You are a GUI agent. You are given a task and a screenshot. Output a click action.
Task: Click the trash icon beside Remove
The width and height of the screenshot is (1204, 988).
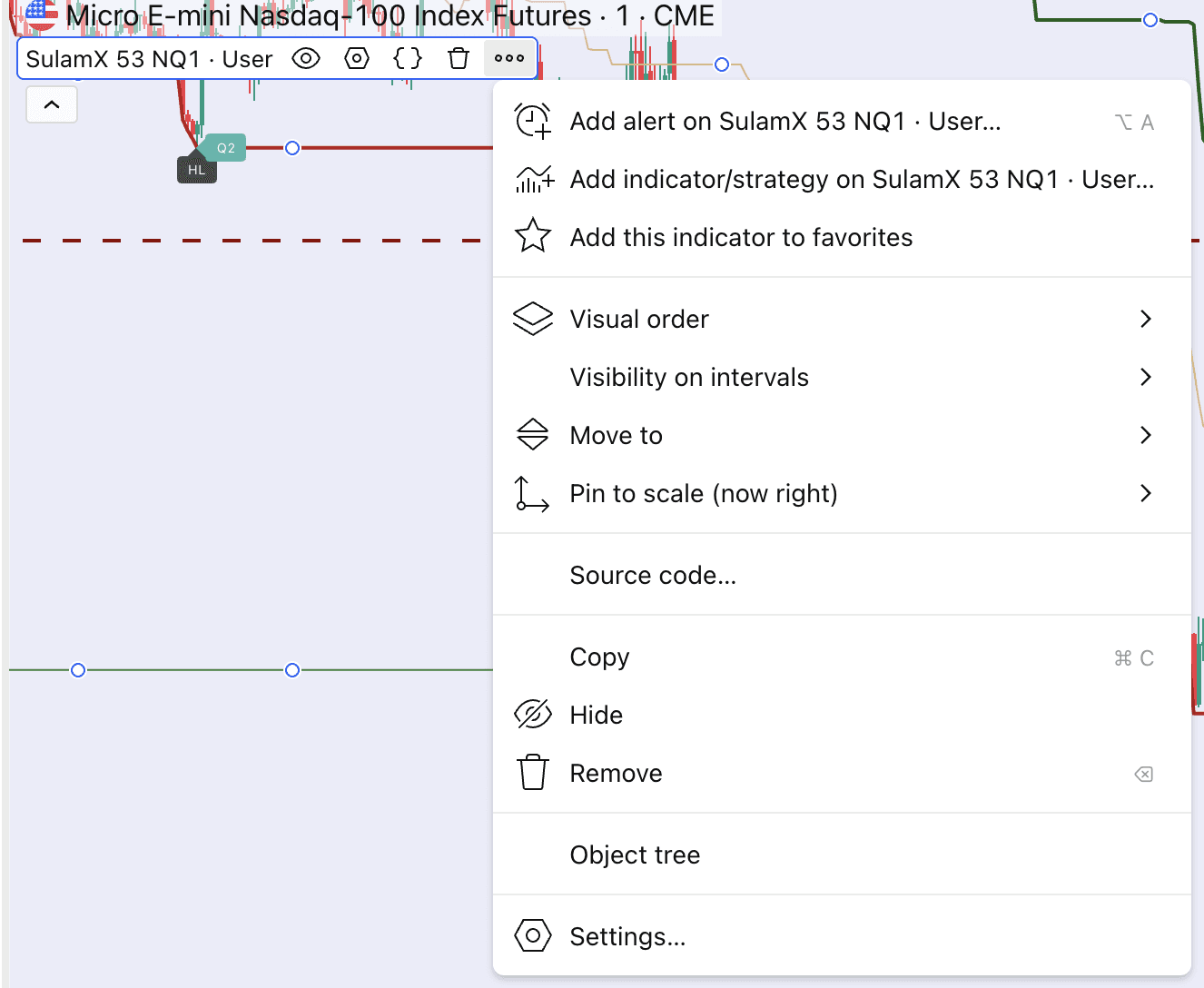tap(533, 773)
